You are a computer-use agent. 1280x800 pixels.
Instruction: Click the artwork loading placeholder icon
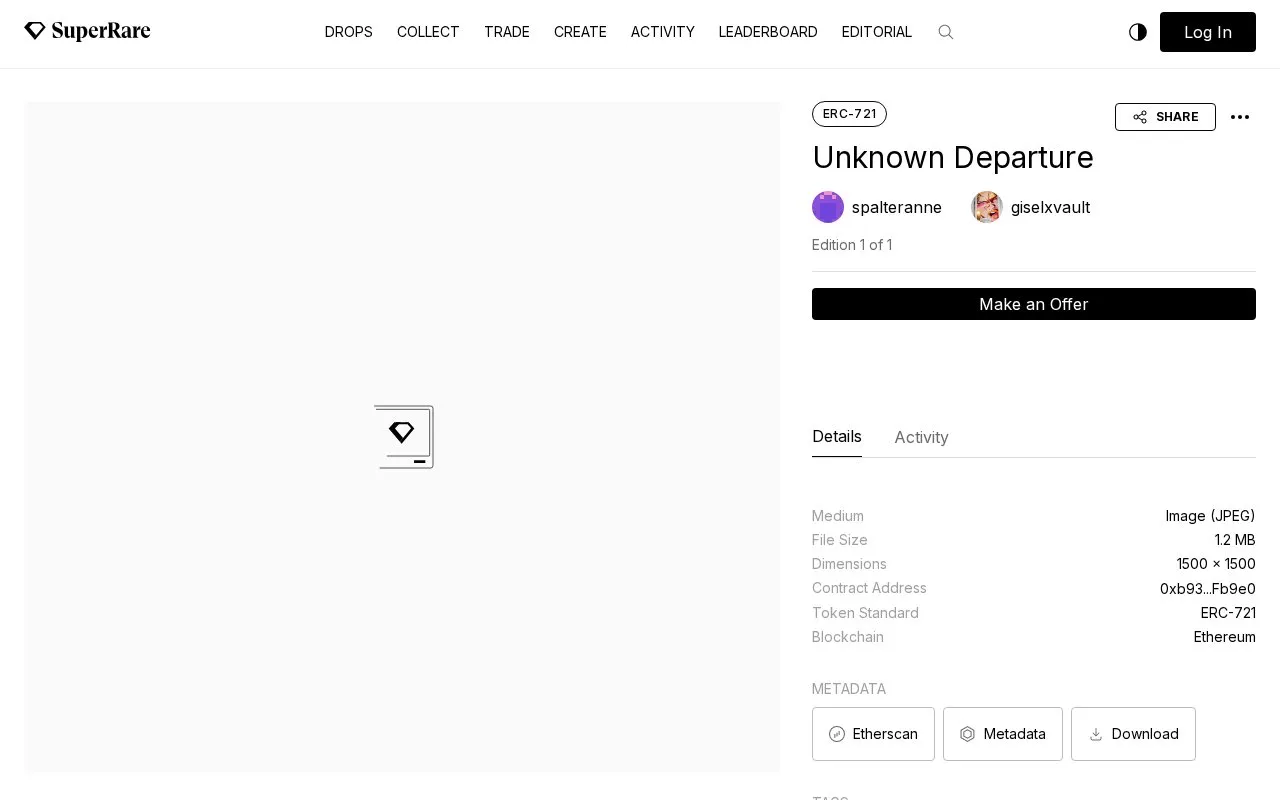403,437
